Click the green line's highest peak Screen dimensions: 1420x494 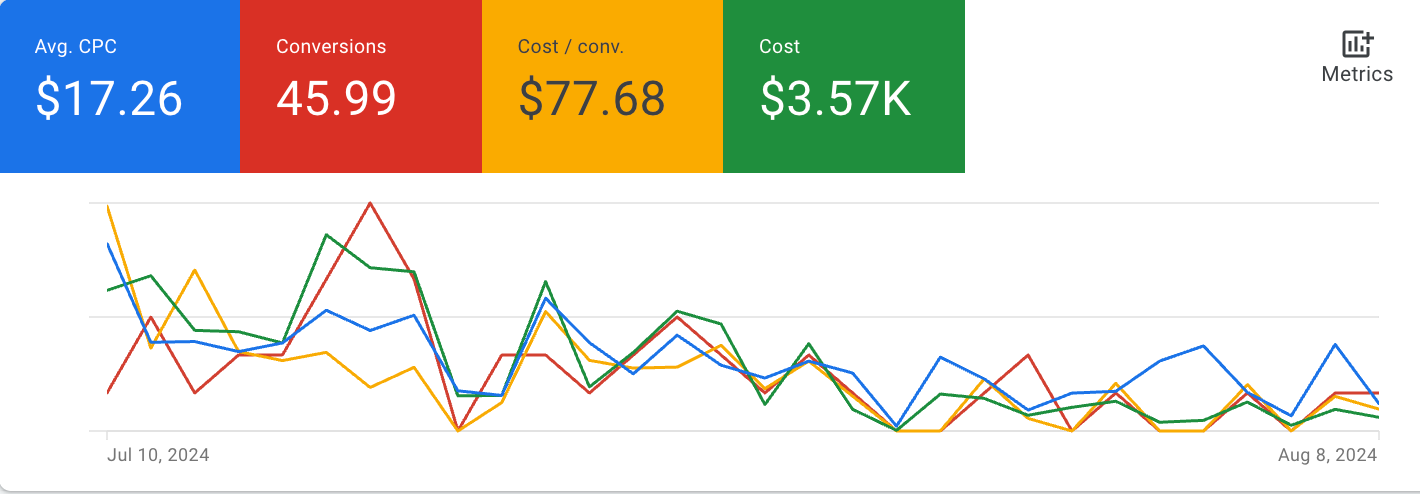(327, 235)
